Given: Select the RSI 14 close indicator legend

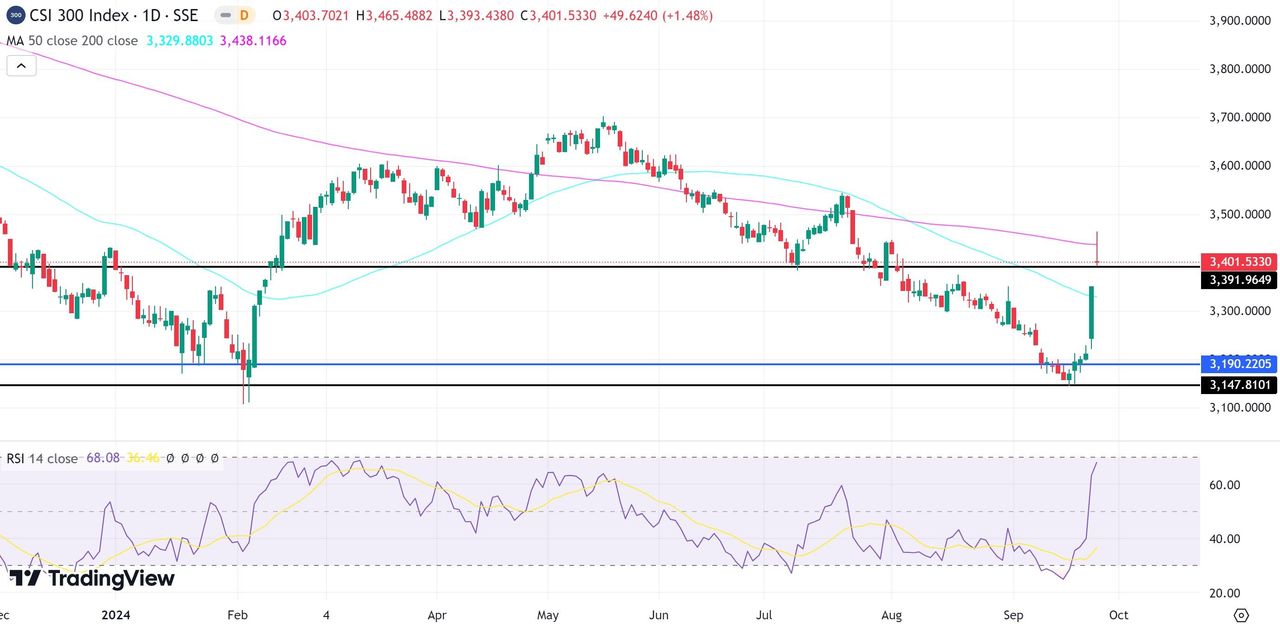Looking at the screenshot, I should [41, 458].
